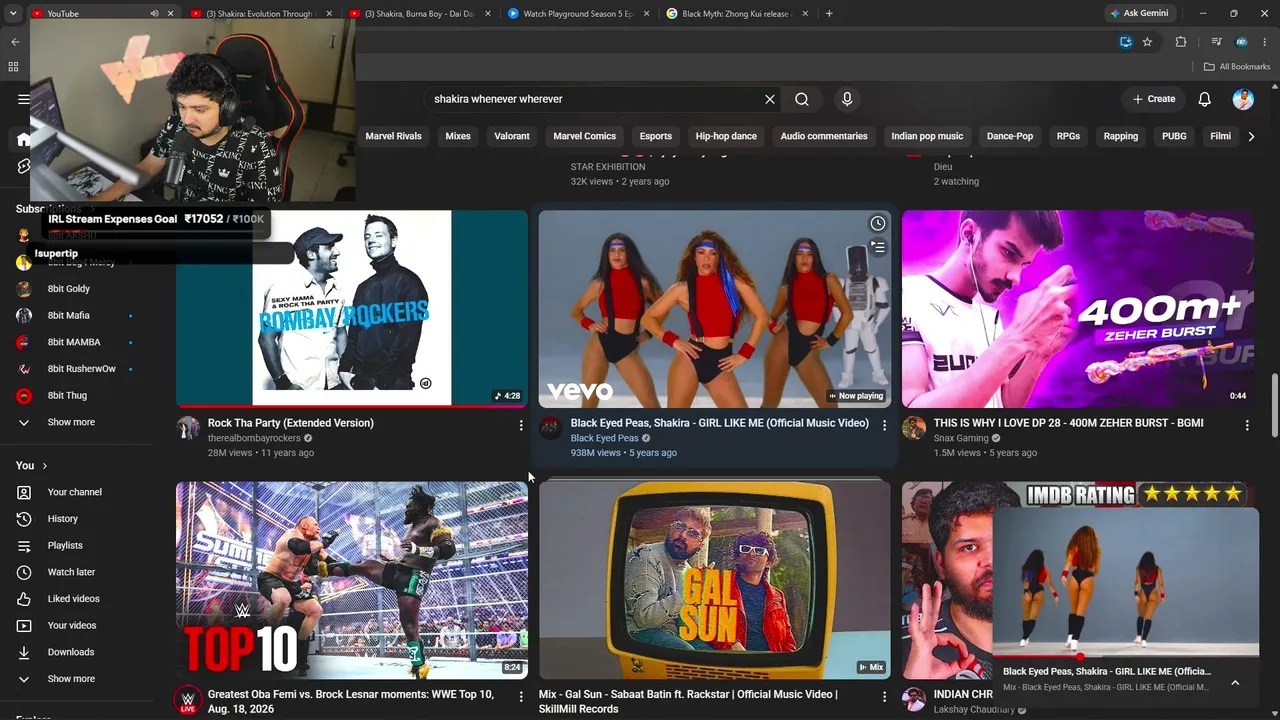1280x720 pixels.
Task: Open YouTube notifications bell
Action: [1205, 99]
